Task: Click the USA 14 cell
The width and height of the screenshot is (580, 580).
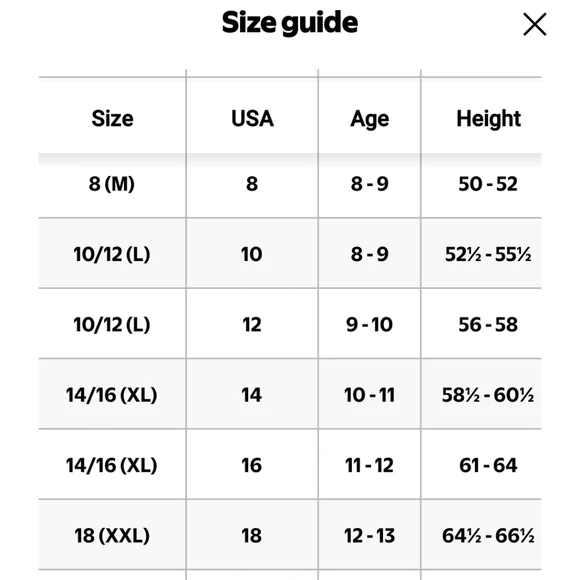Action: click(x=252, y=395)
